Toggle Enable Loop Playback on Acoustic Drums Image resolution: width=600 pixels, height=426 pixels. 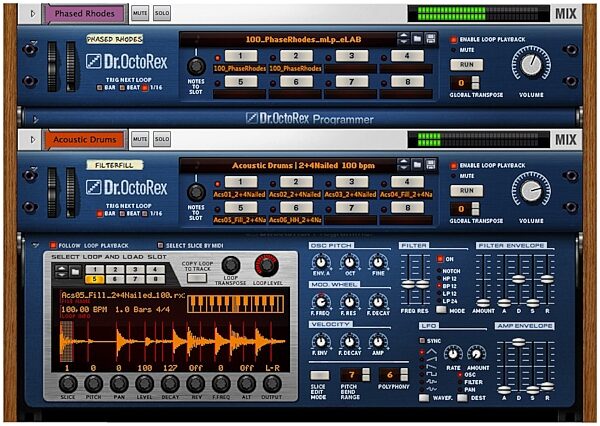point(454,166)
